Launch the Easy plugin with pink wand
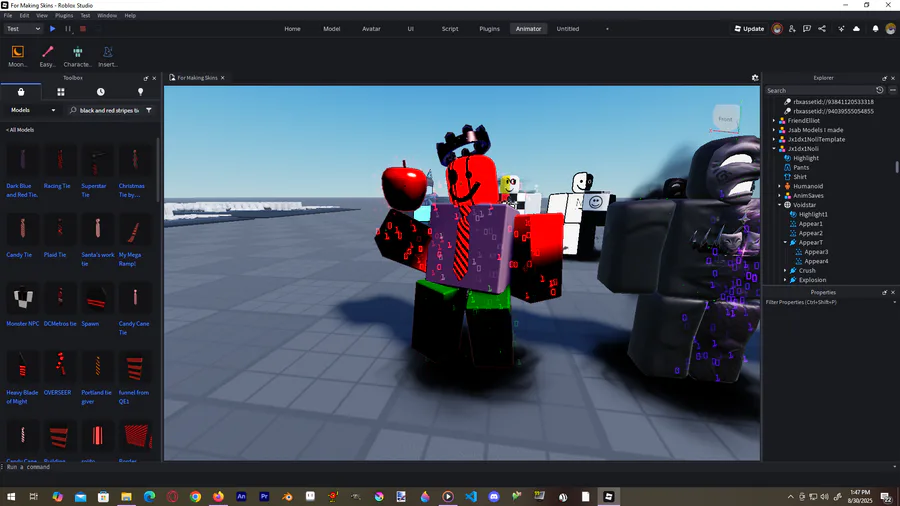 [x=48, y=56]
